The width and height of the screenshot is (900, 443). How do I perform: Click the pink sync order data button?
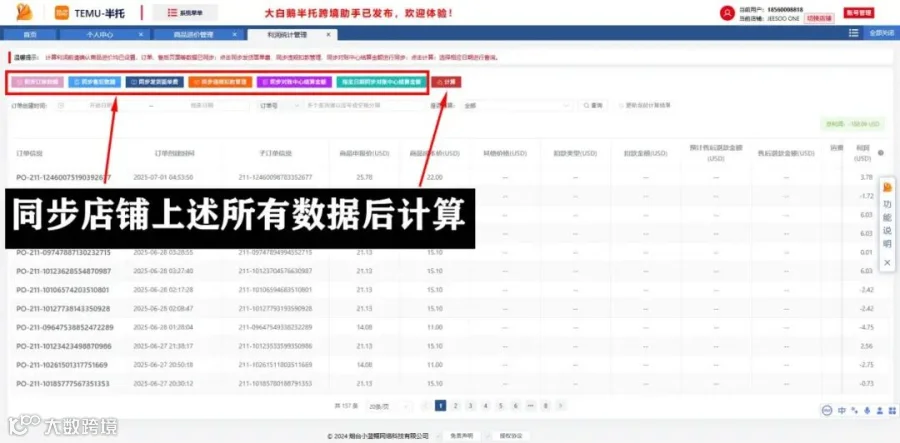pos(38,82)
